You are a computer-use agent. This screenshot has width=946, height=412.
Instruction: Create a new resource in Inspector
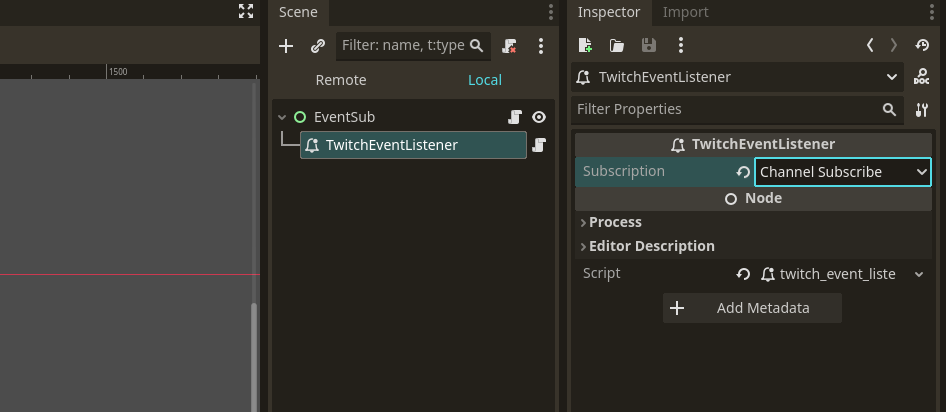(x=585, y=45)
